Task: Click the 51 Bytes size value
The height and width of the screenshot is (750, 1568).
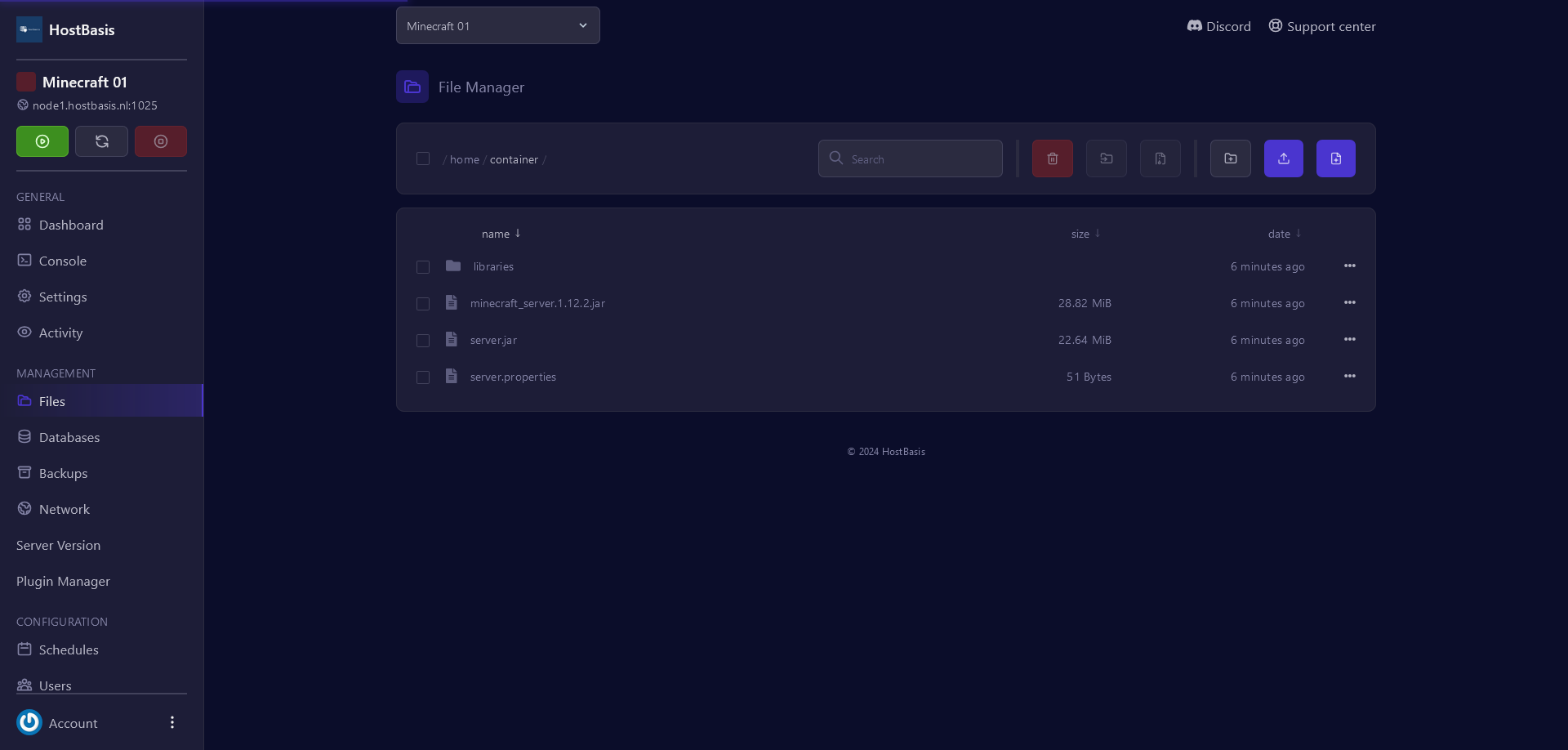Action: [x=1089, y=377]
